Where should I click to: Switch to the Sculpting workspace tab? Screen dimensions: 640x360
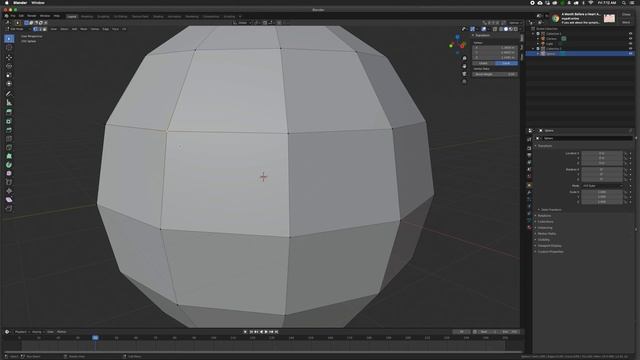(x=103, y=17)
